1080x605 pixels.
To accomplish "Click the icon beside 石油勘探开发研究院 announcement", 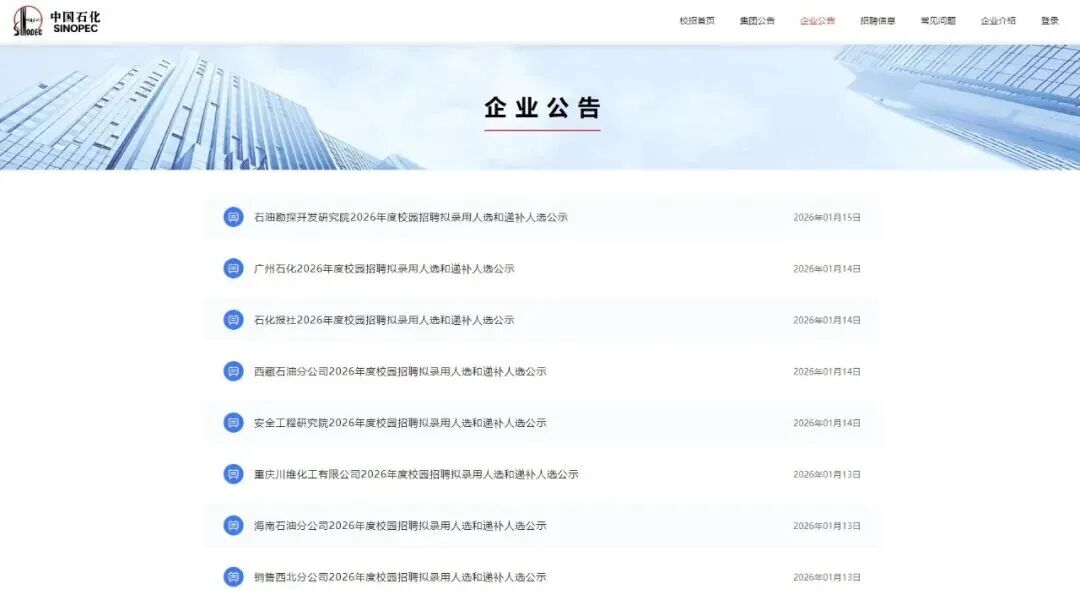I will coord(233,217).
